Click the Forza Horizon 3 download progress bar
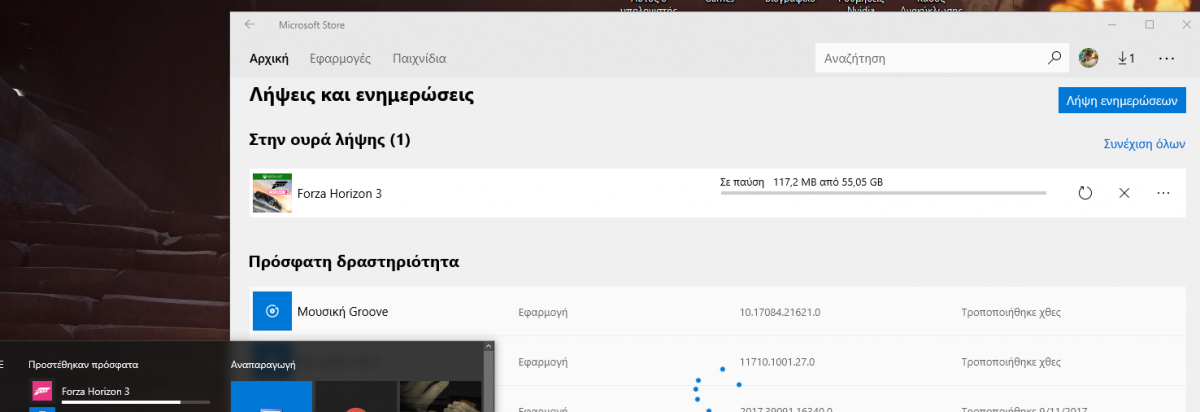The height and width of the screenshot is (412, 1200). tap(883, 193)
